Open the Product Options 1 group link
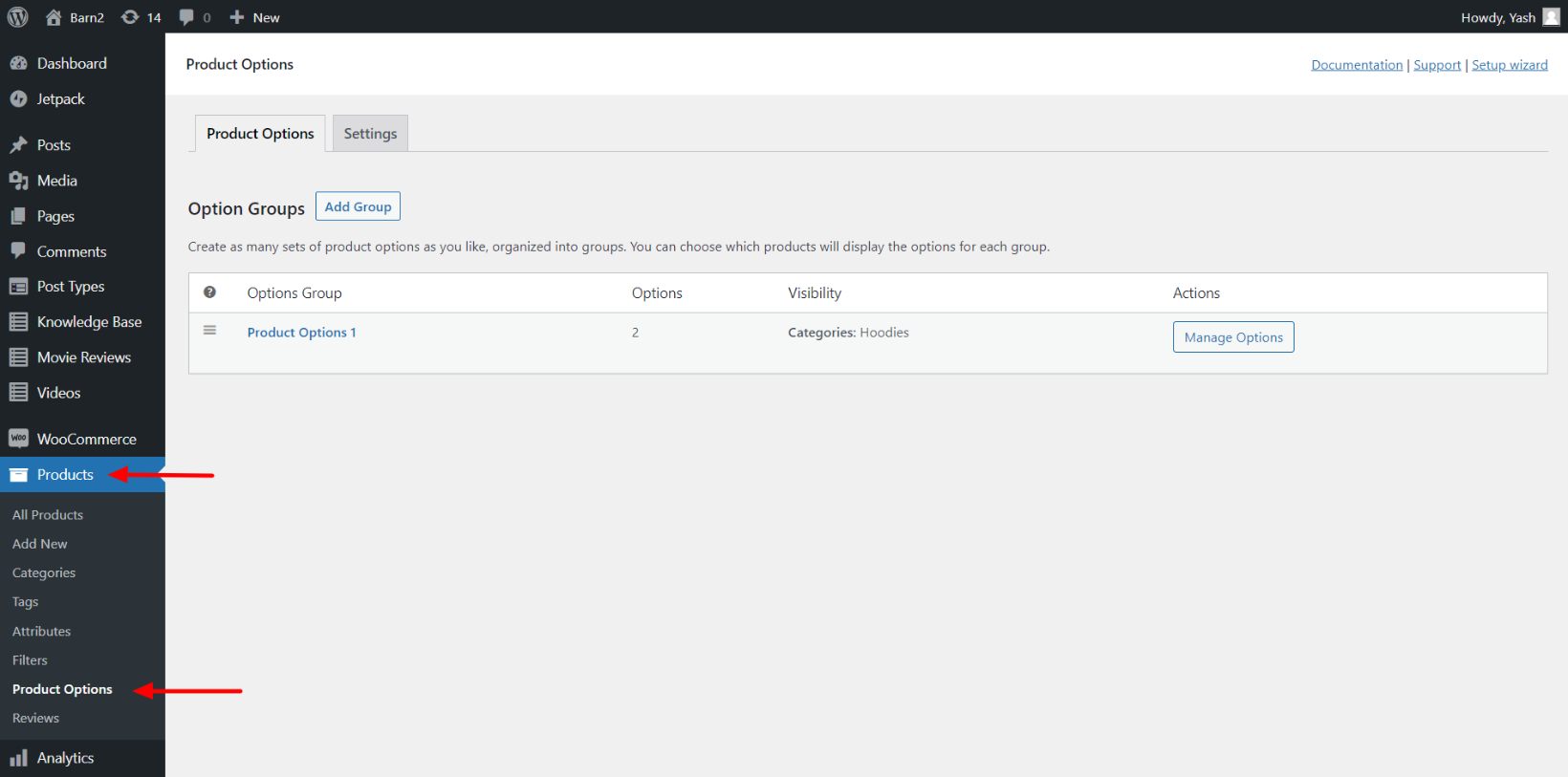This screenshot has width=1568, height=777. click(x=301, y=333)
